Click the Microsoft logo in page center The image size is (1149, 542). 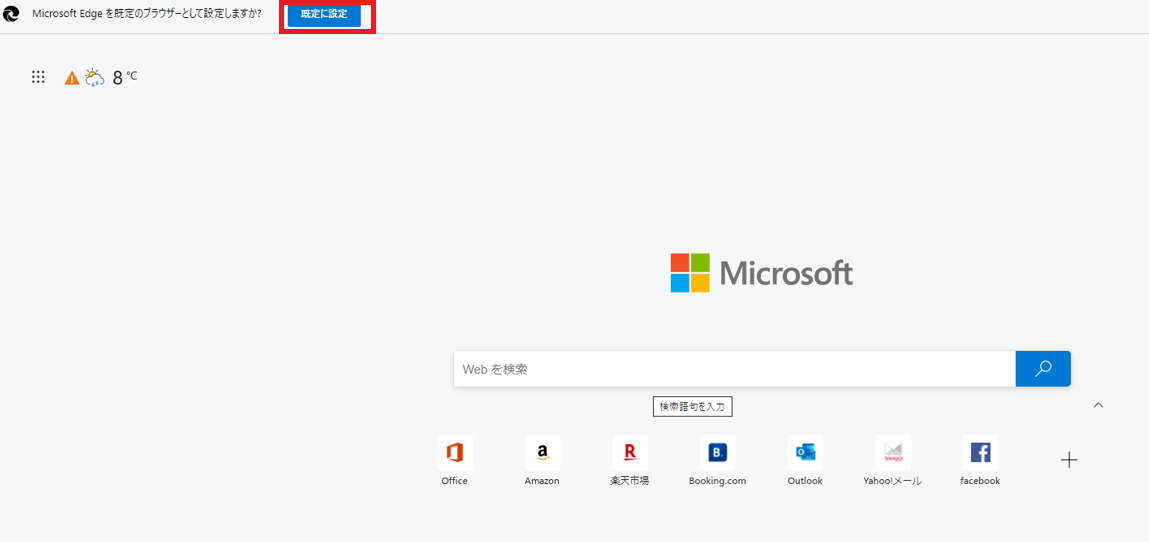(x=761, y=273)
